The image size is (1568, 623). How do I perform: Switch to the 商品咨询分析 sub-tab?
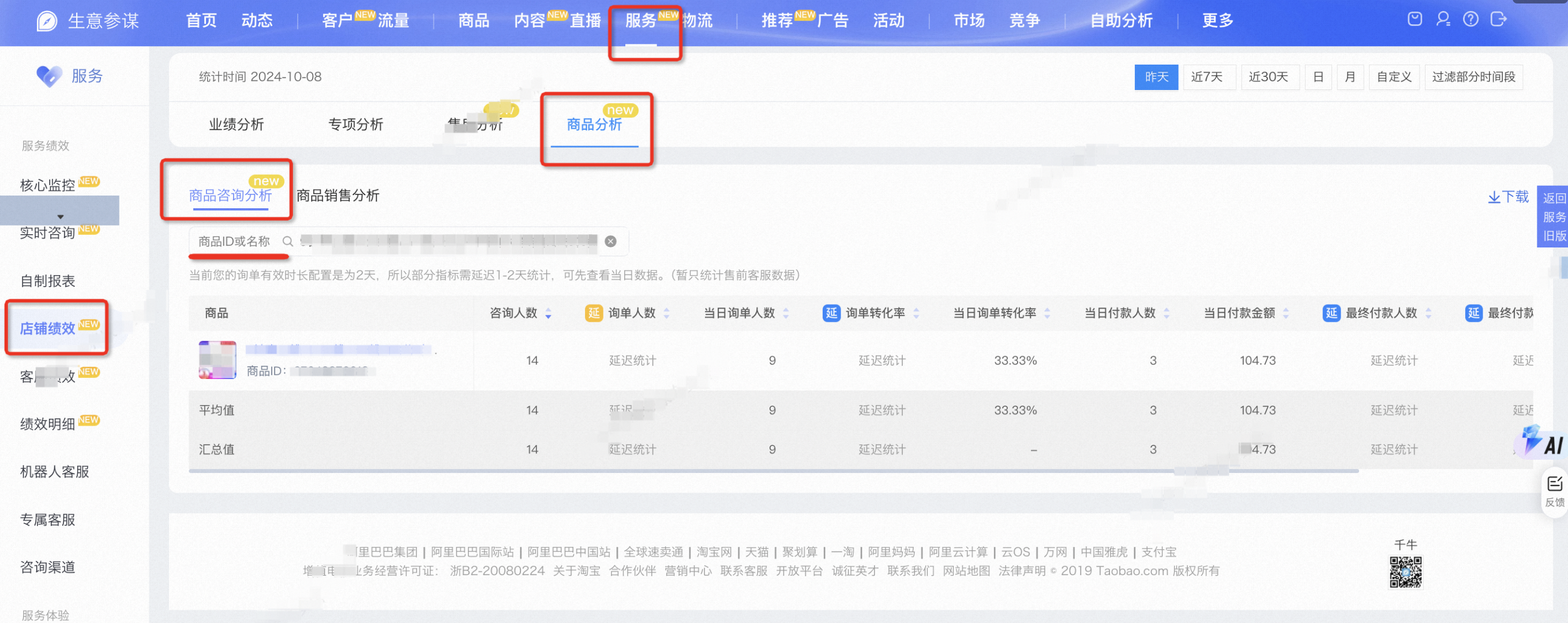pos(230,196)
